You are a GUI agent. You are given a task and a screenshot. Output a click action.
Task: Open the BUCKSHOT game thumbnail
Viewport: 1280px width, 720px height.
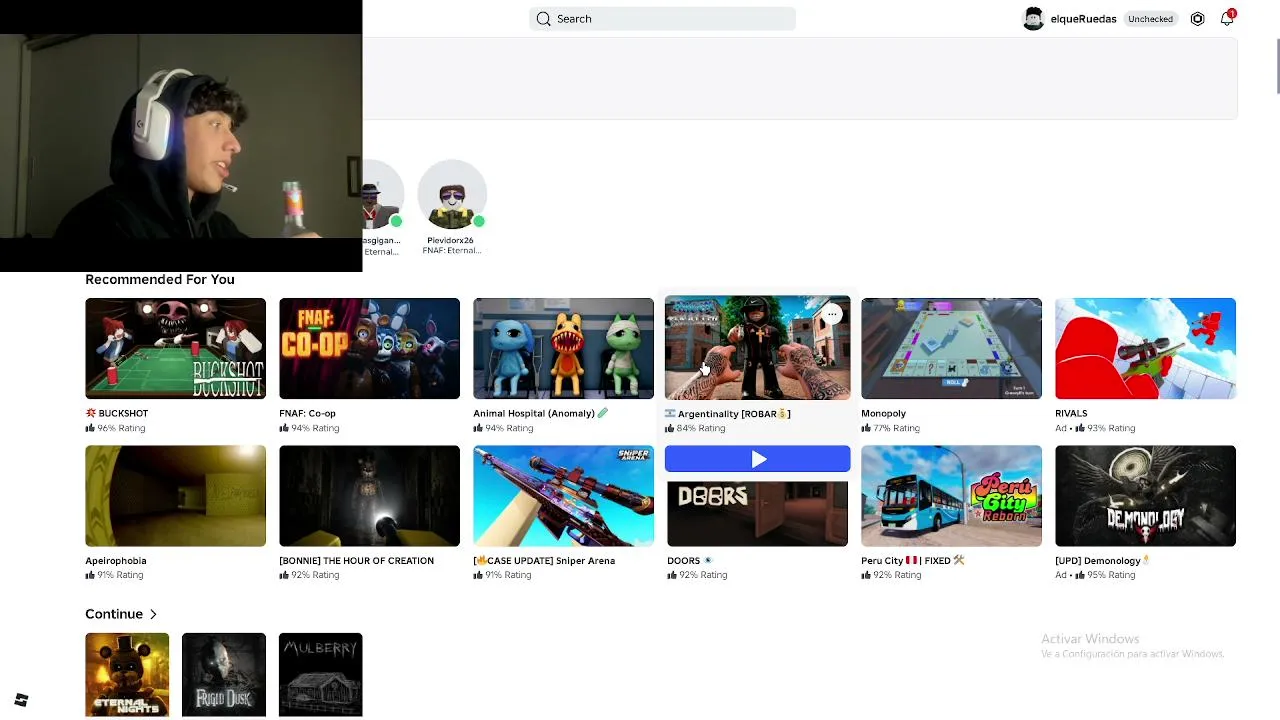(x=175, y=348)
